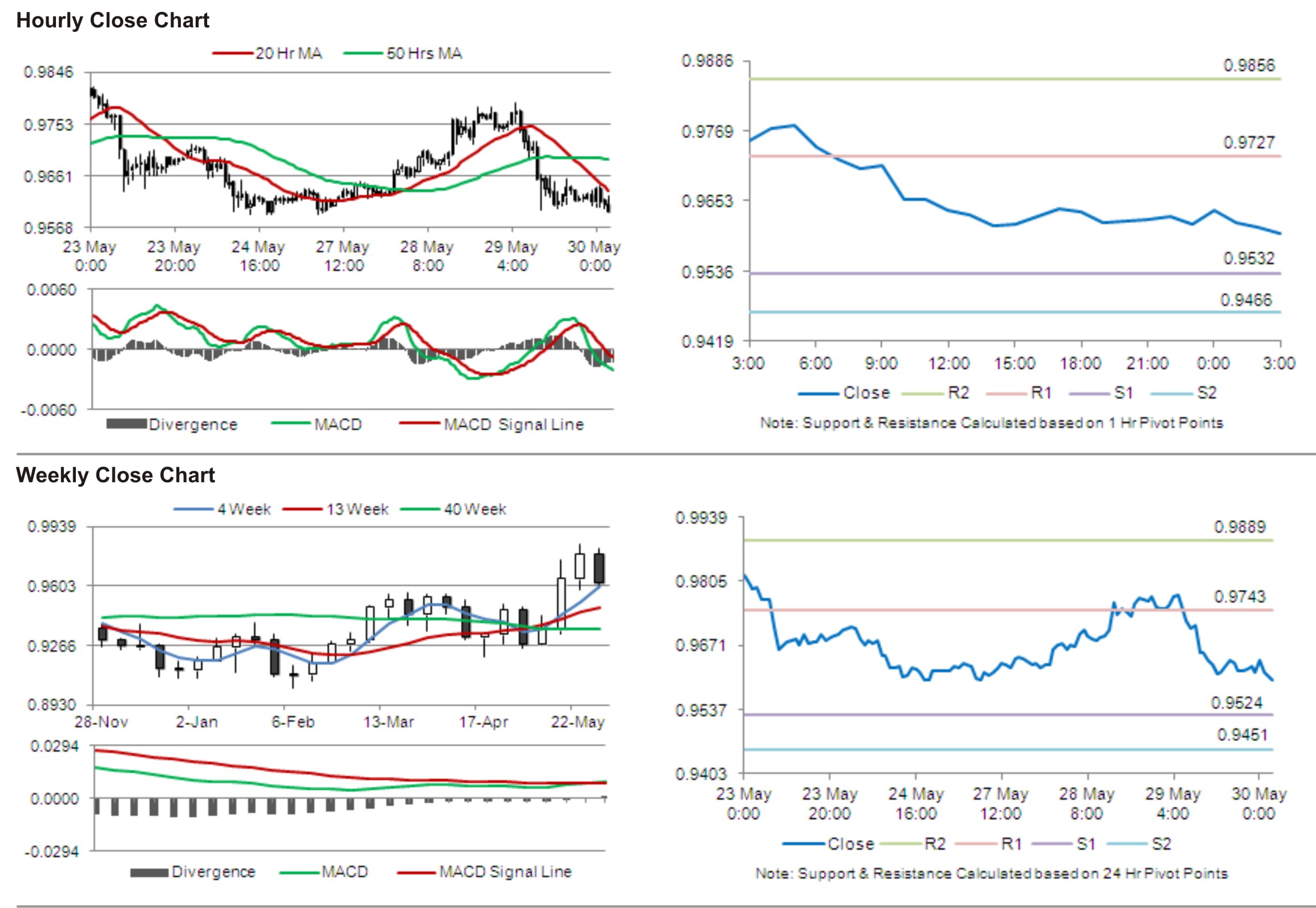Click the 0.9671 axis value

pyautogui.click(x=701, y=646)
